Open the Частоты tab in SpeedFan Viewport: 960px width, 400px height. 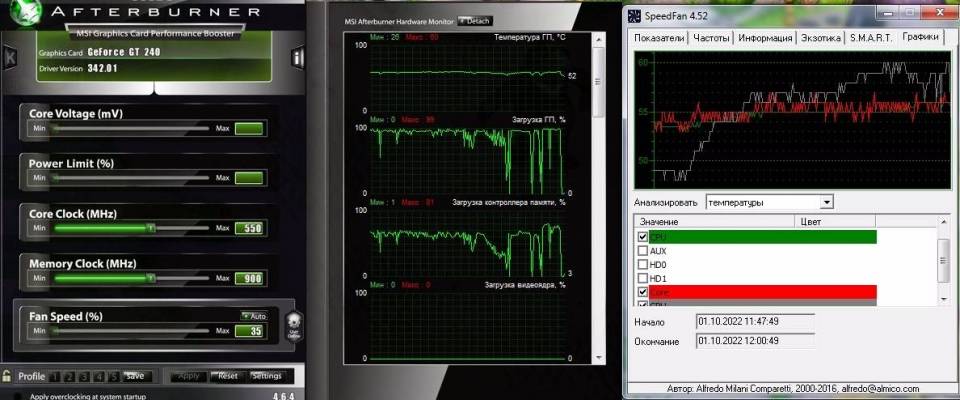coord(711,37)
